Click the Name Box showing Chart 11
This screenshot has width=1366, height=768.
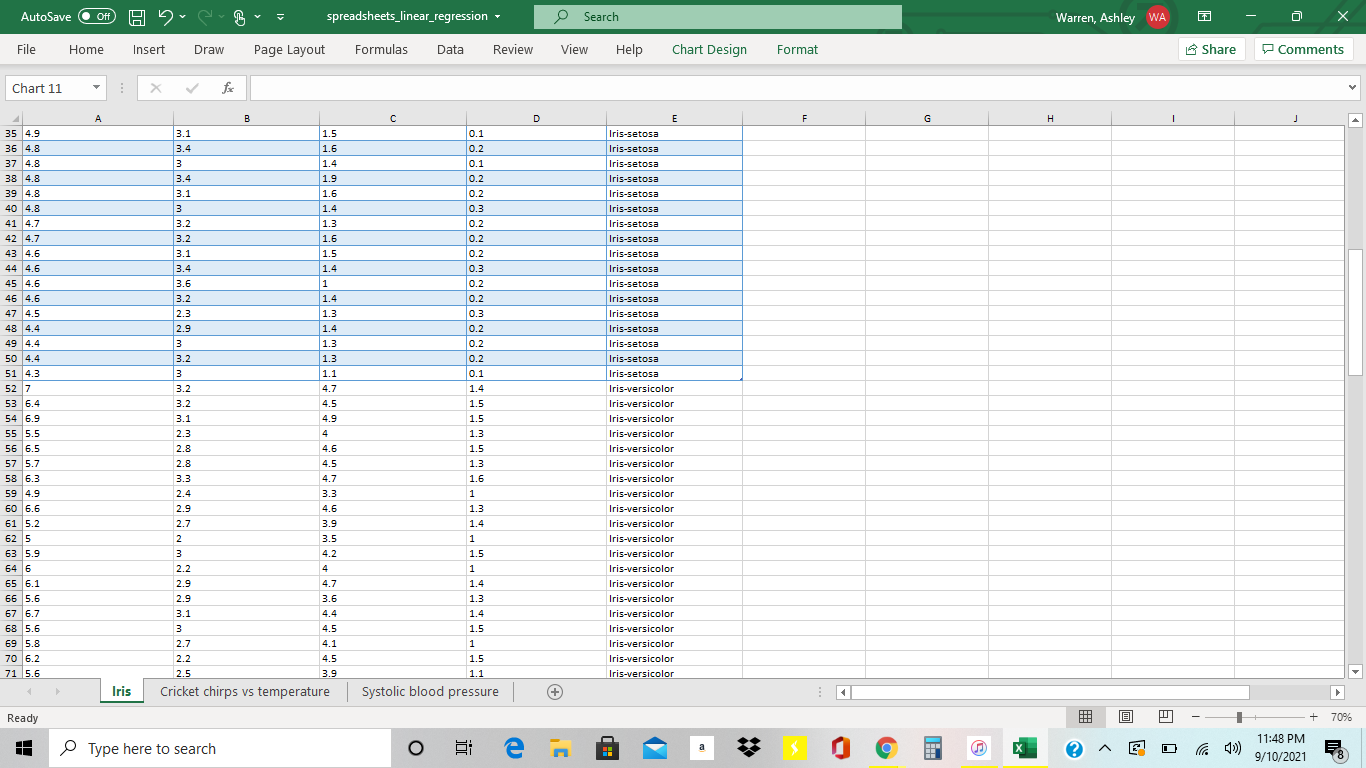46,88
